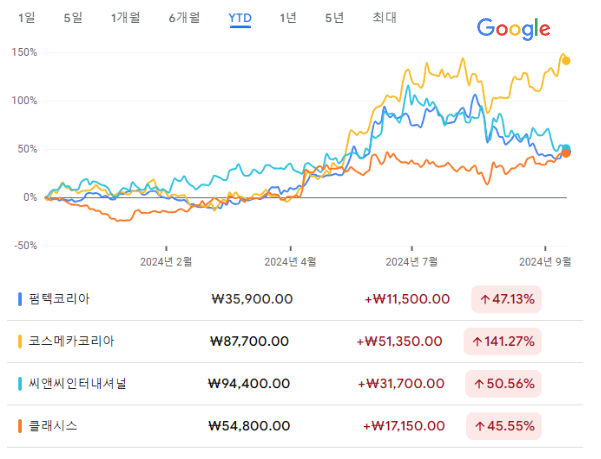601x459 pixels.
Task: Click the orange color marker for 클래시스
Action: (x=20, y=426)
